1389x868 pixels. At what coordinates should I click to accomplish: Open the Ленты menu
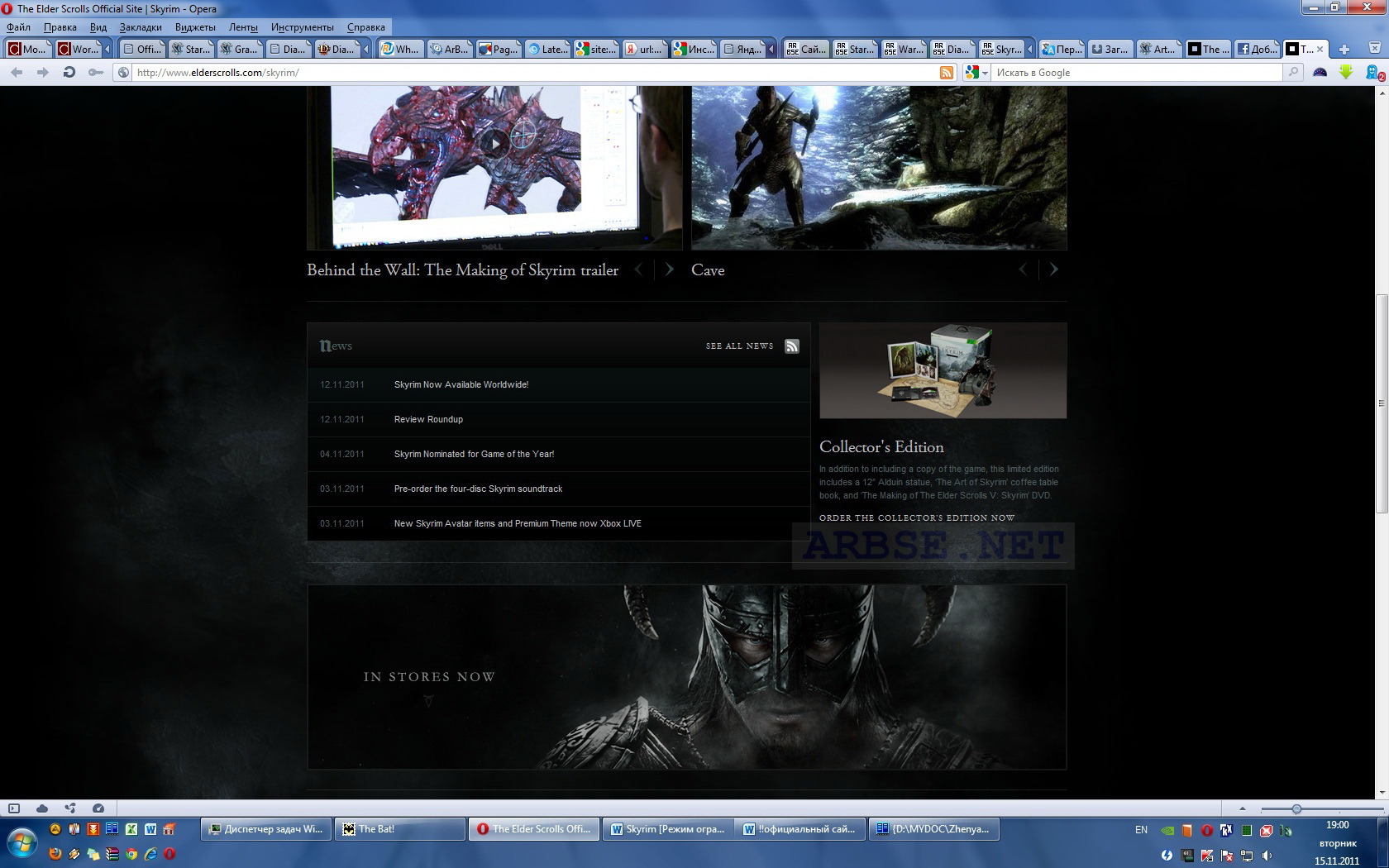243,27
